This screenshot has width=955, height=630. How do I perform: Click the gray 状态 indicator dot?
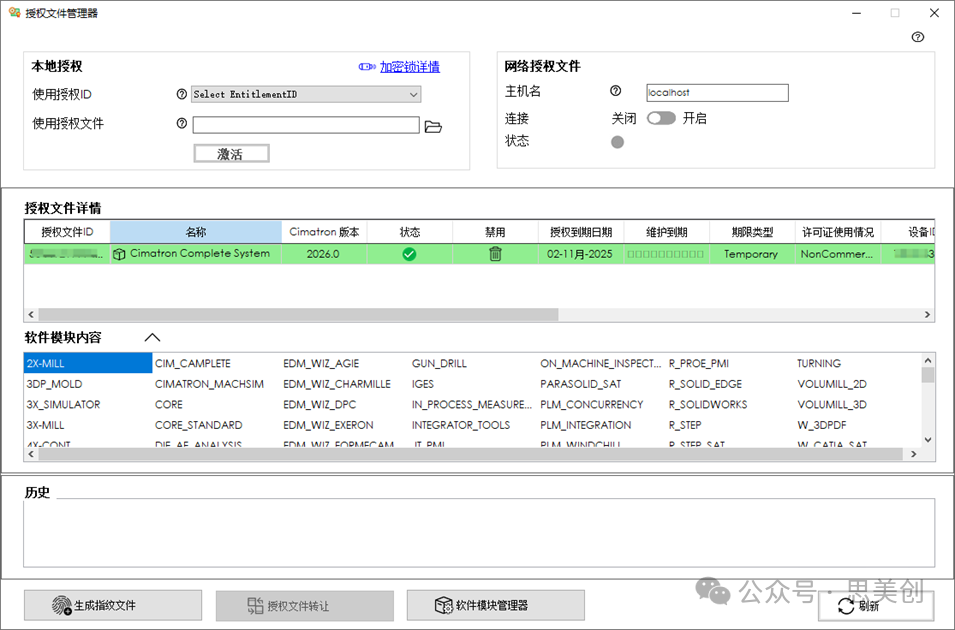(617, 142)
